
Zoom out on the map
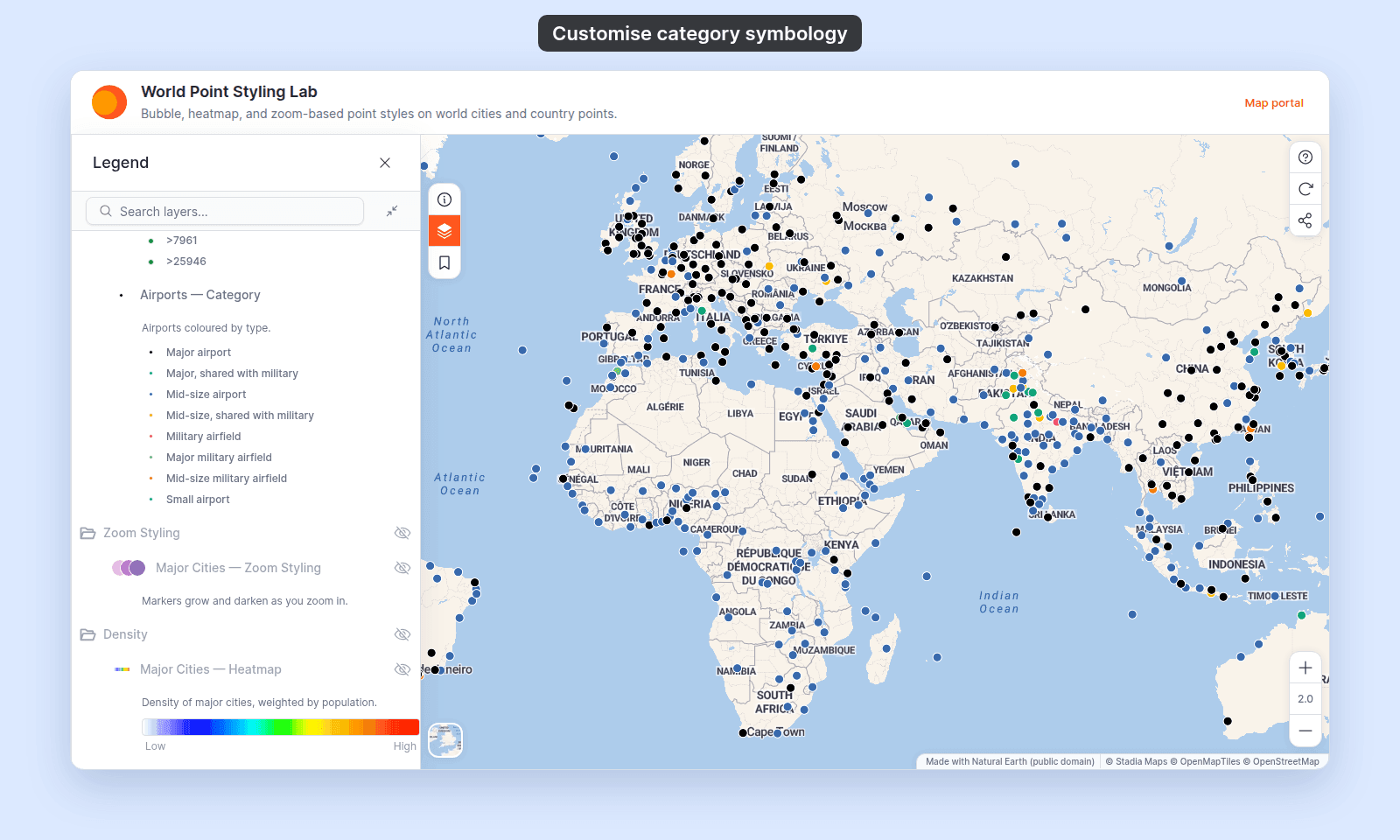pos(1305,731)
